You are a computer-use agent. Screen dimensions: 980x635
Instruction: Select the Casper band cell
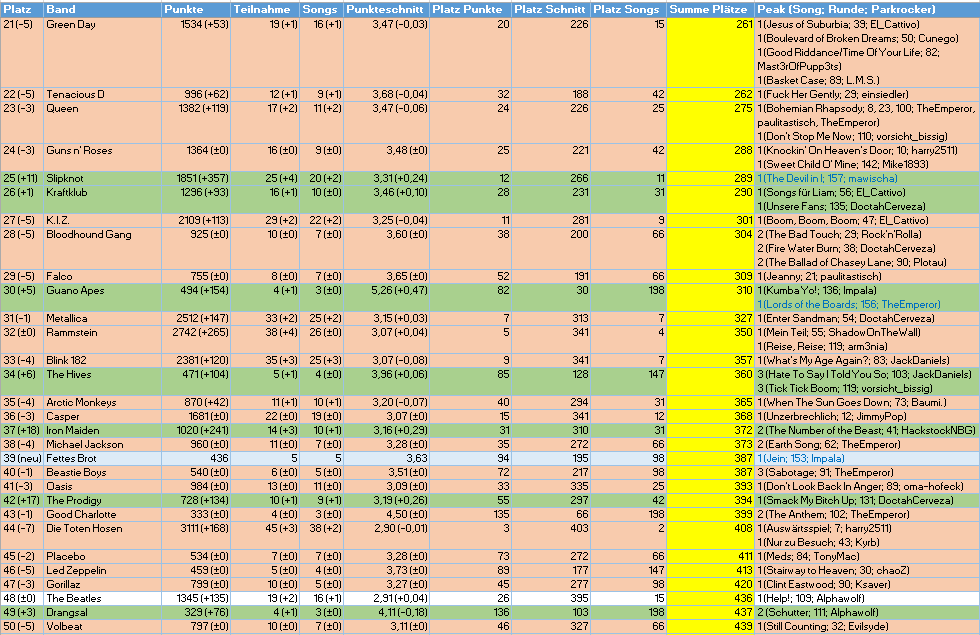[102, 416]
